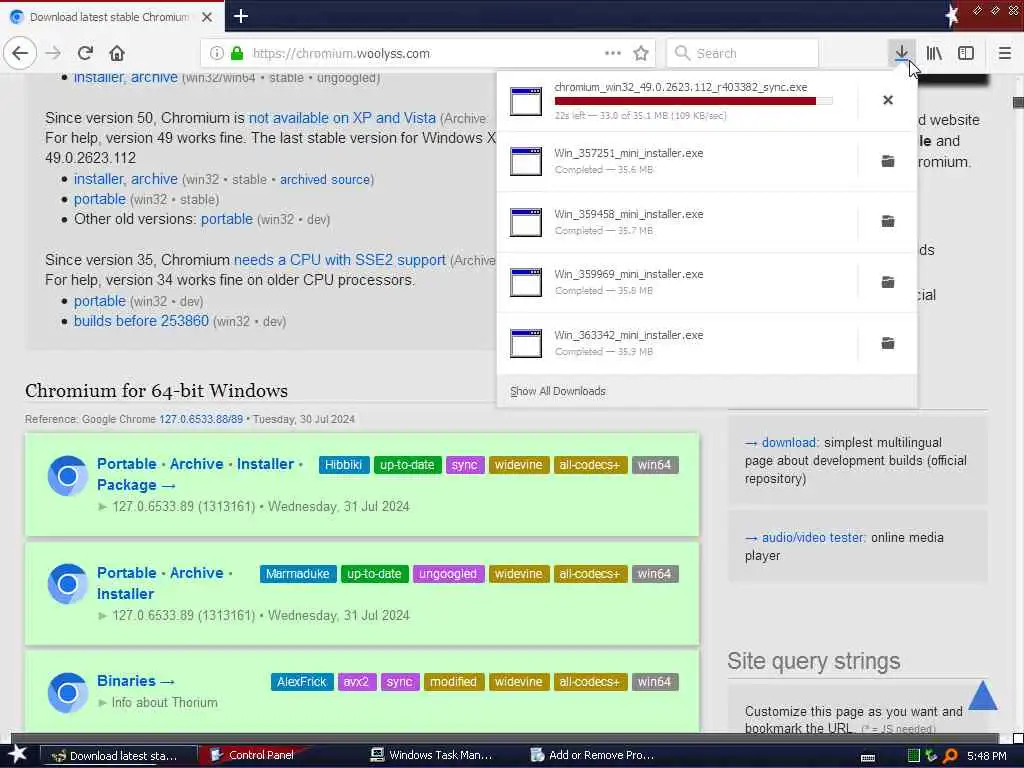
Task: Open downloaded file Win_359969_mini_installer.exe
Action: [x=677, y=283]
